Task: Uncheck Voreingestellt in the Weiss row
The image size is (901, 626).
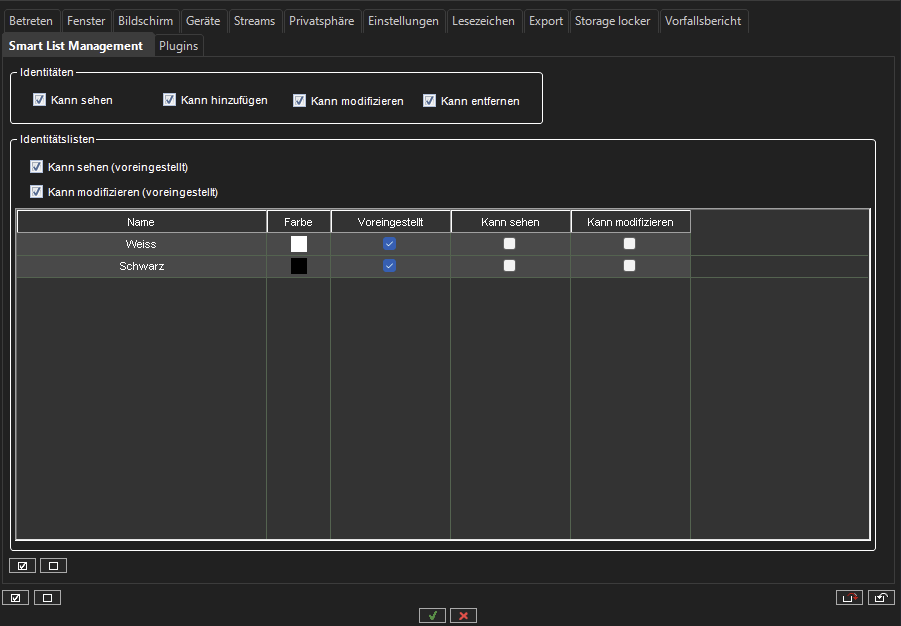Action: coord(390,244)
